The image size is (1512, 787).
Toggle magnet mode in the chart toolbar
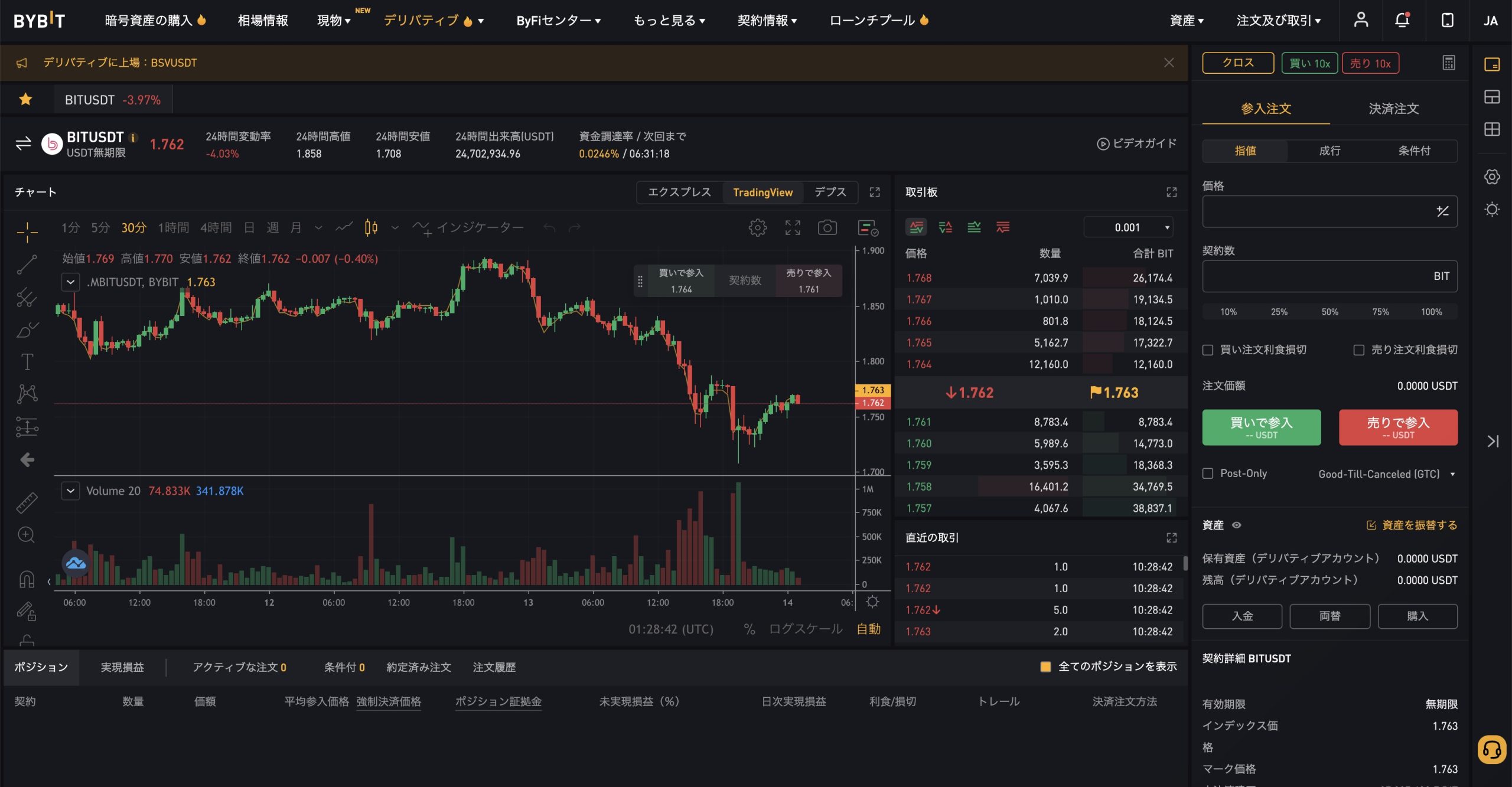(26, 580)
